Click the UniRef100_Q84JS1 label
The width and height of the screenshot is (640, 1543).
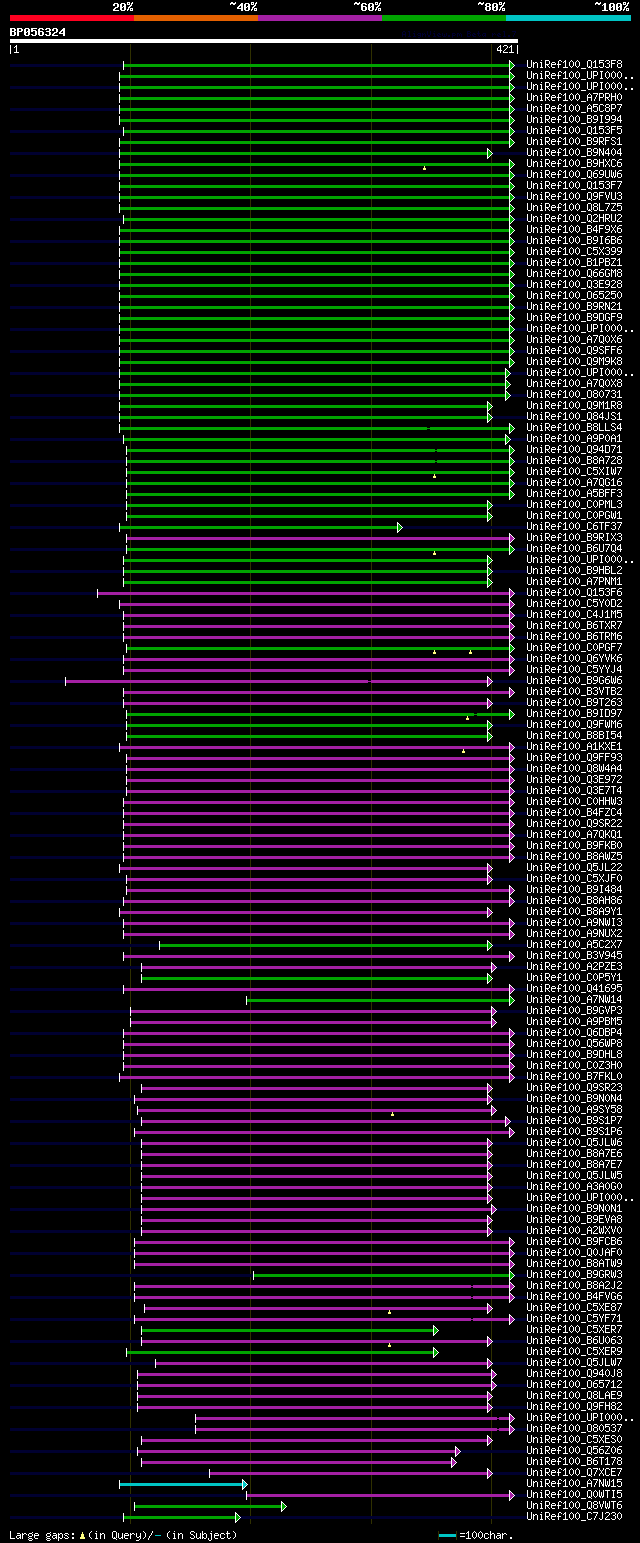(x=574, y=417)
